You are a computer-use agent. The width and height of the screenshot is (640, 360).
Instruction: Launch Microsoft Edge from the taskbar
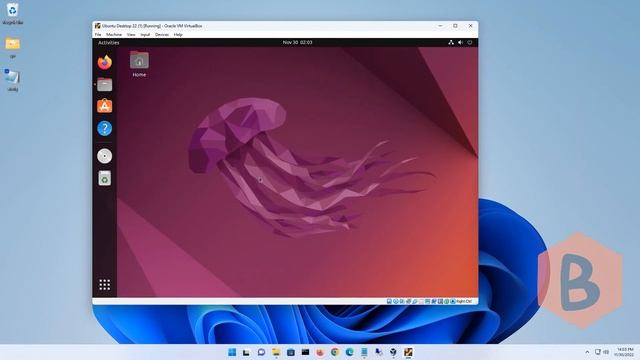349,352
